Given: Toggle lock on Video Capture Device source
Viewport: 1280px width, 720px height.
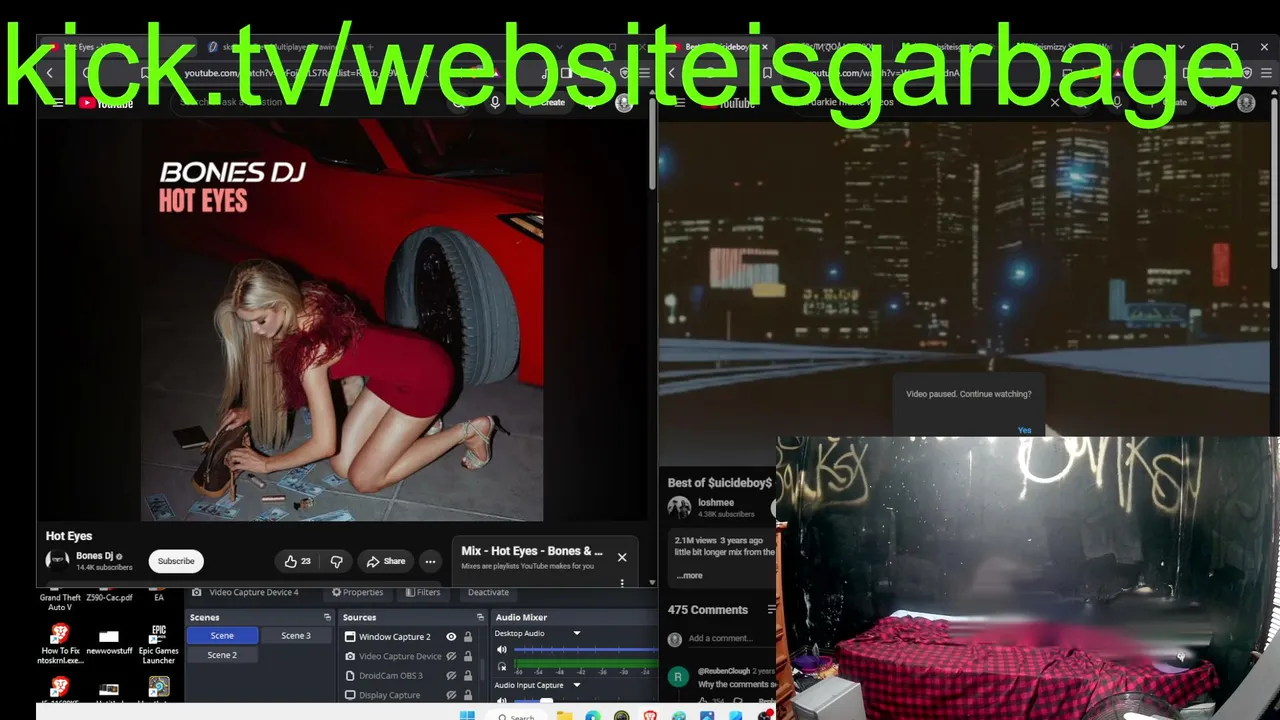Looking at the screenshot, I should tap(468, 656).
